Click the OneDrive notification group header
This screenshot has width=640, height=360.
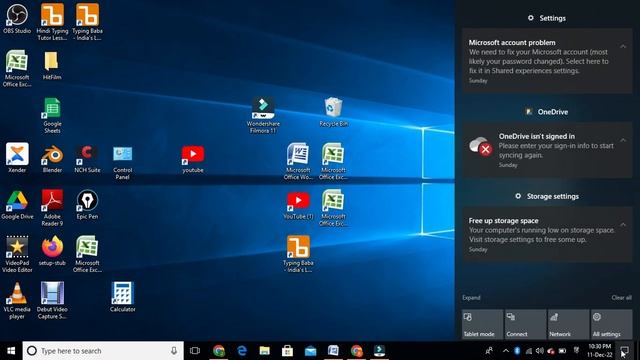(547, 111)
